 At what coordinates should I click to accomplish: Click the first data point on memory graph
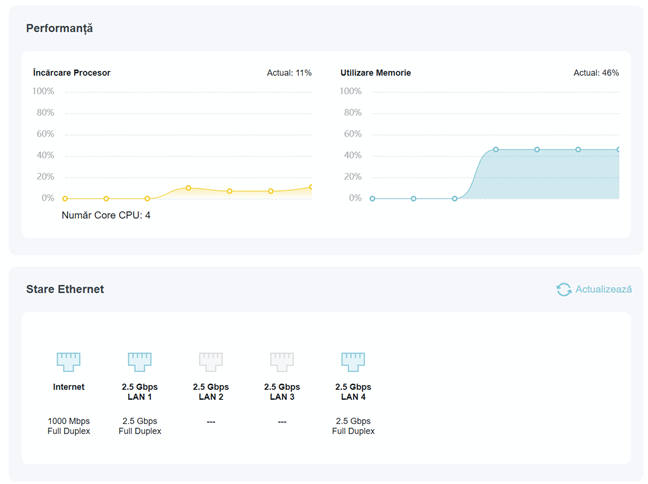coord(373,199)
